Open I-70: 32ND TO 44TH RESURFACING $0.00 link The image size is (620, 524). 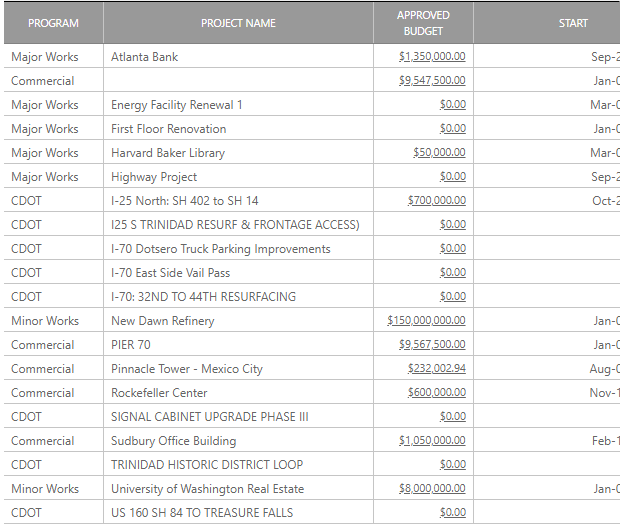[x=453, y=297]
